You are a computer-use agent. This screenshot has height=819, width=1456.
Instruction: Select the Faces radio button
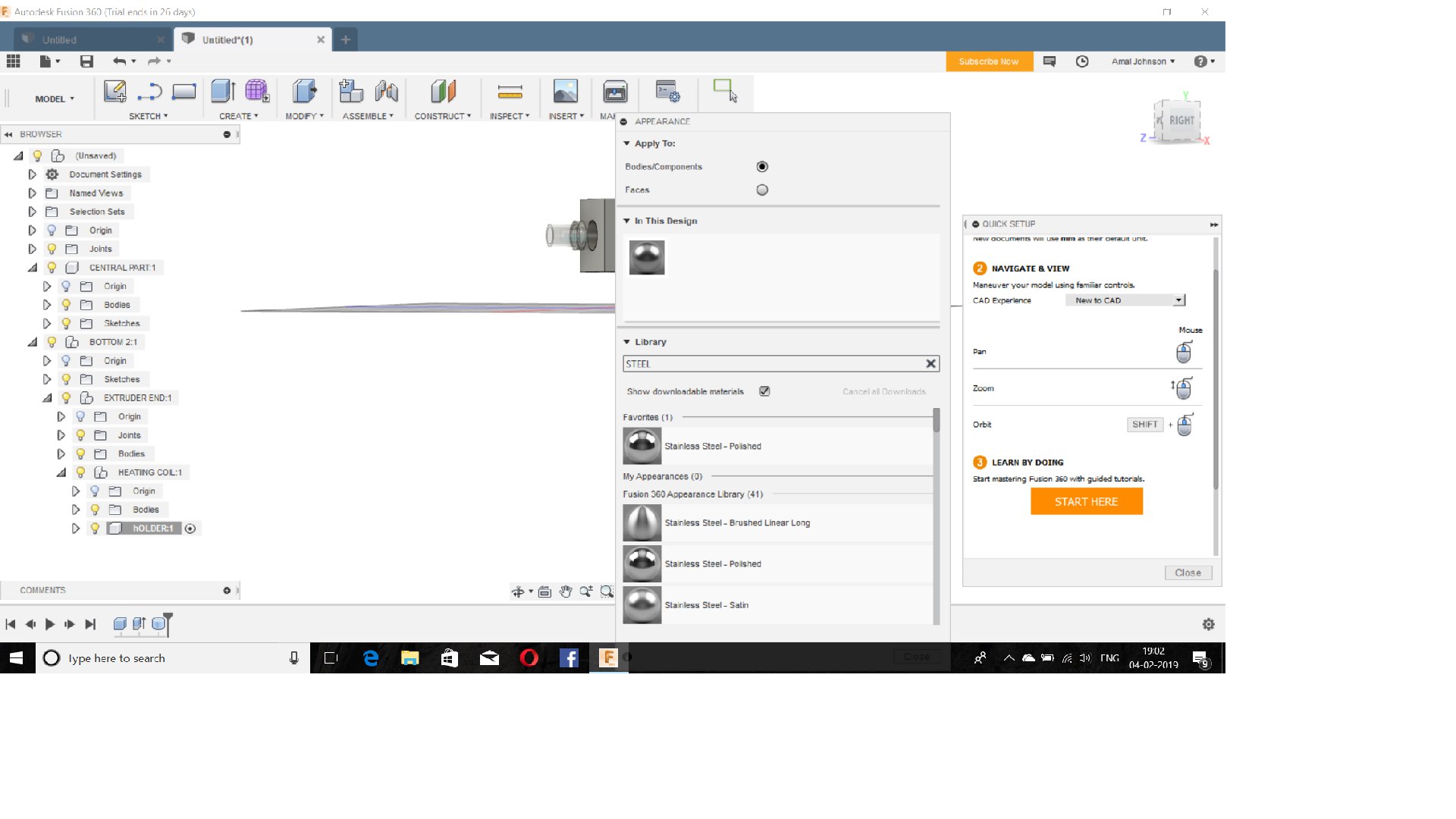(x=762, y=190)
